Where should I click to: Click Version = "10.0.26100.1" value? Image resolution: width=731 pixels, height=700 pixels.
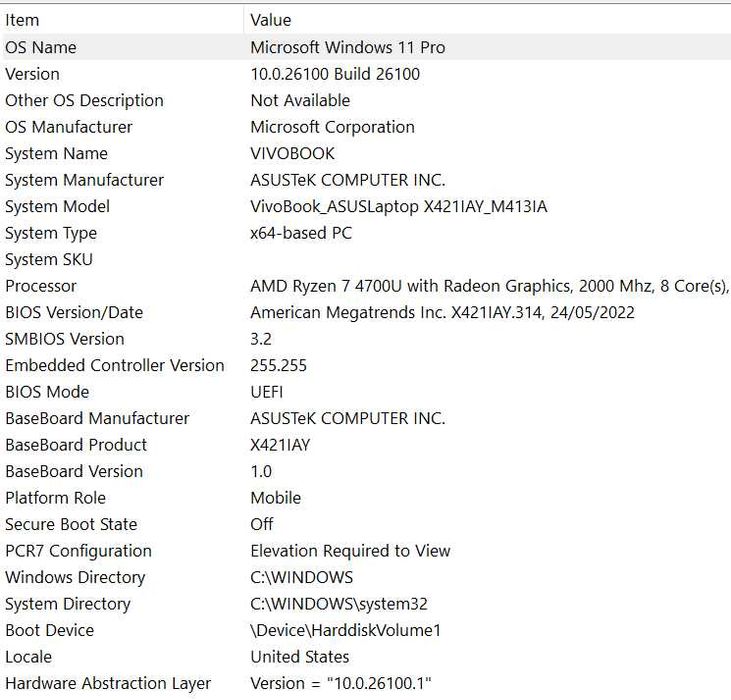click(341, 683)
